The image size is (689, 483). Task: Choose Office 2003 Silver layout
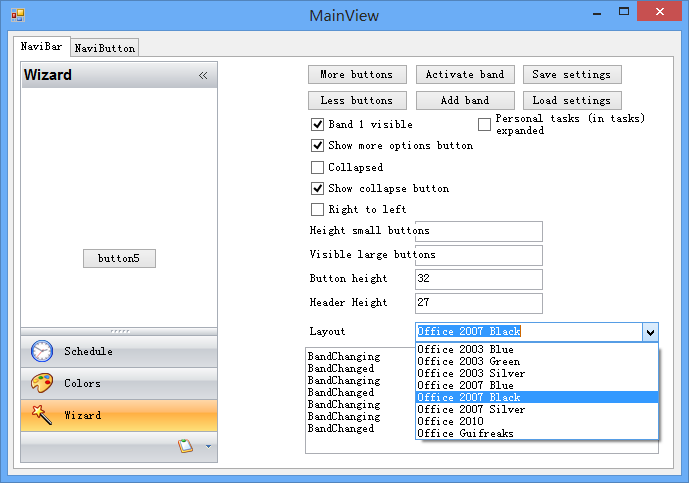(537, 373)
